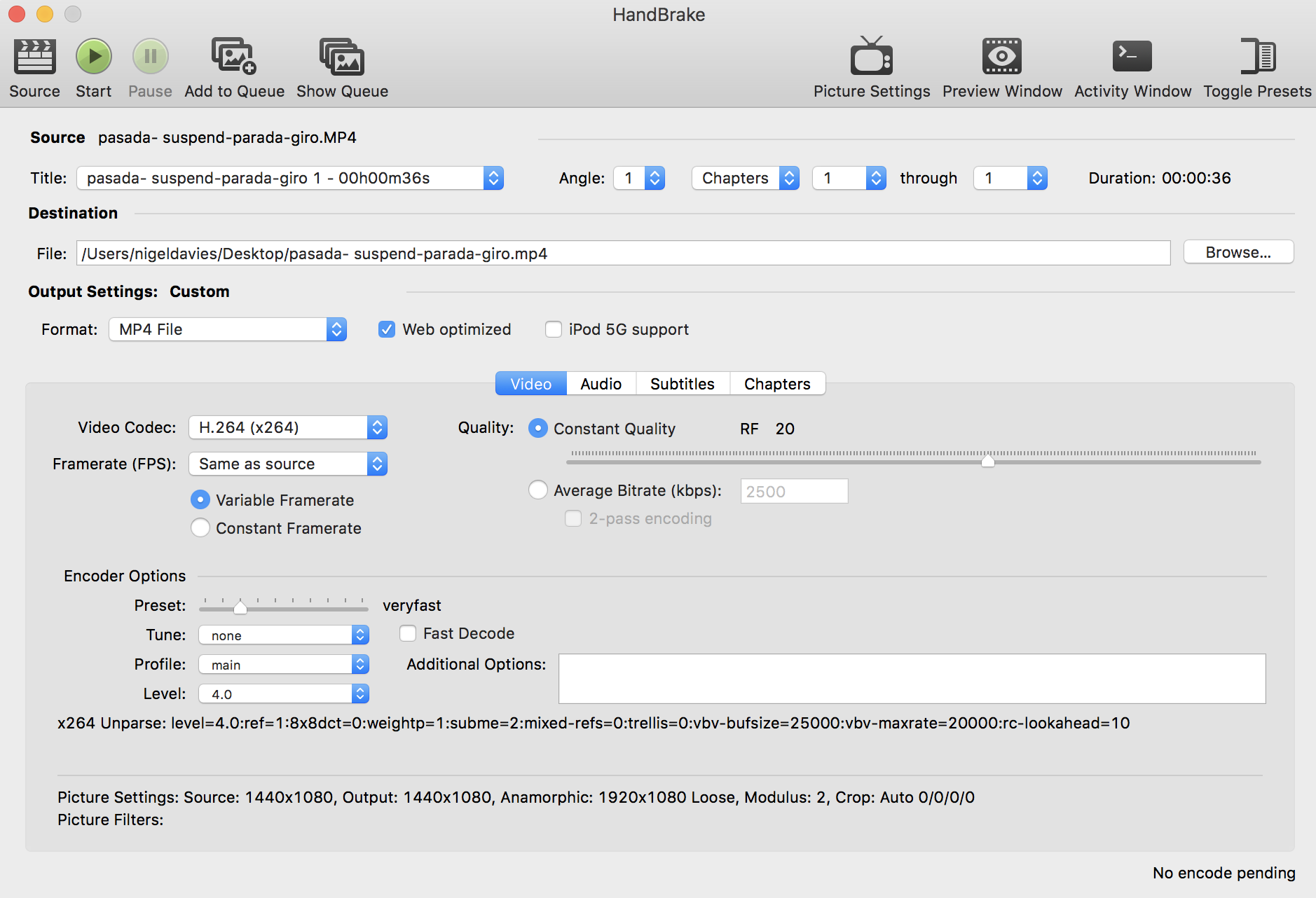This screenshot has height=898, width=1316.
Task: Click the x264 Unparse options line
Action: (x=594, y=723)
